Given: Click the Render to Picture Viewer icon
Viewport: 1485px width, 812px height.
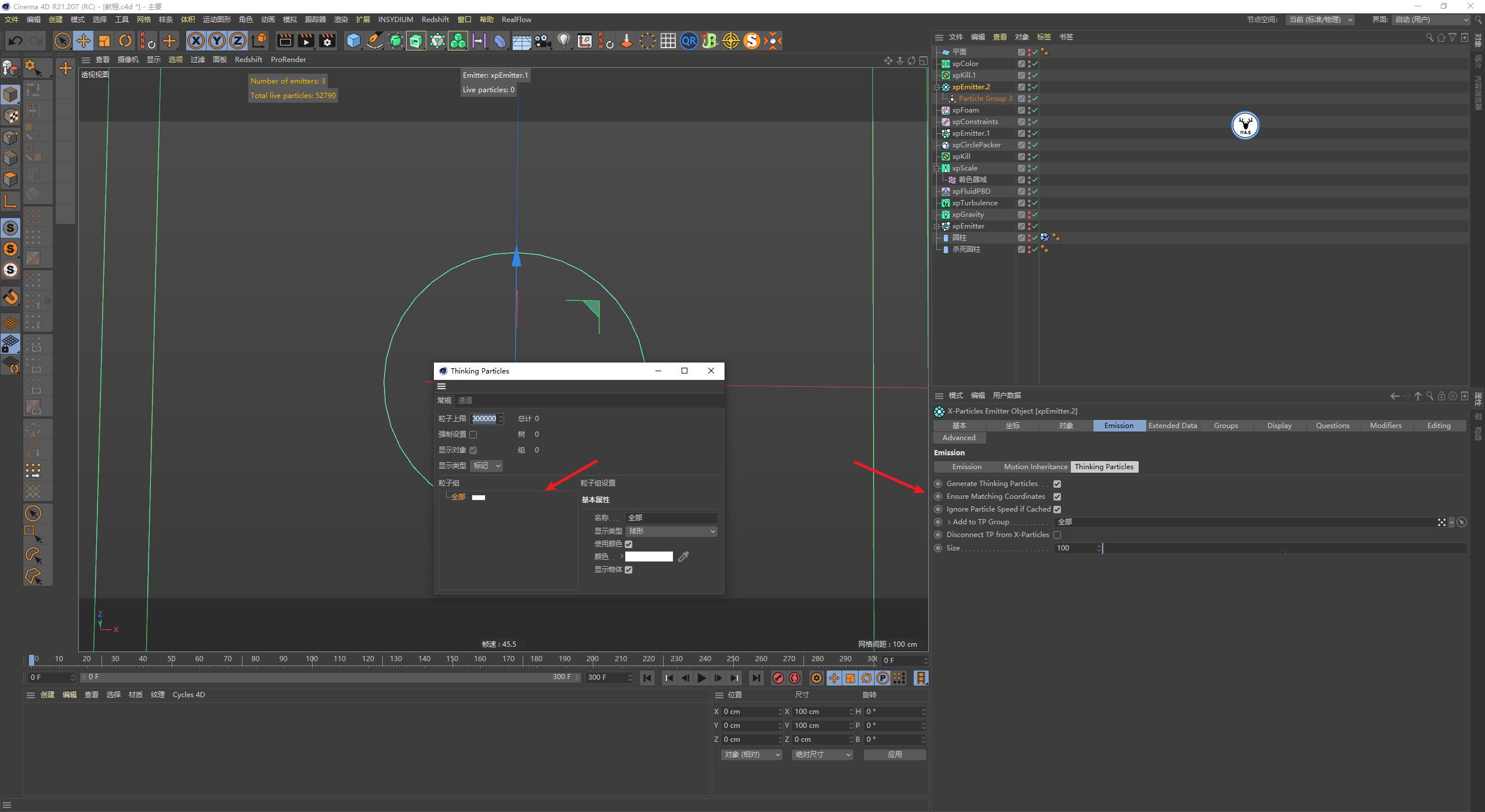Looking at the screenshot, I should pos(306,41).
